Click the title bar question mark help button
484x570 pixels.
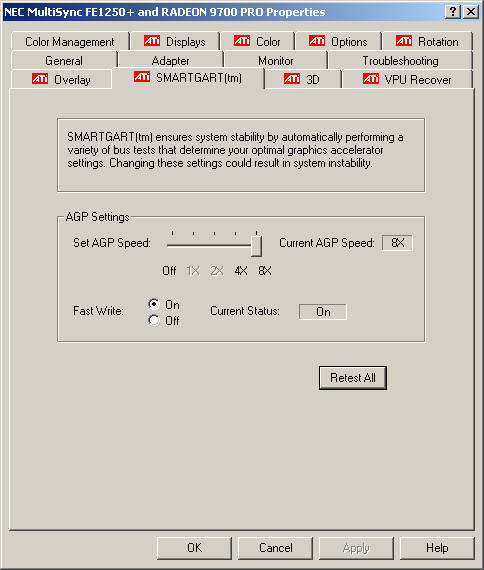point(453,12)
